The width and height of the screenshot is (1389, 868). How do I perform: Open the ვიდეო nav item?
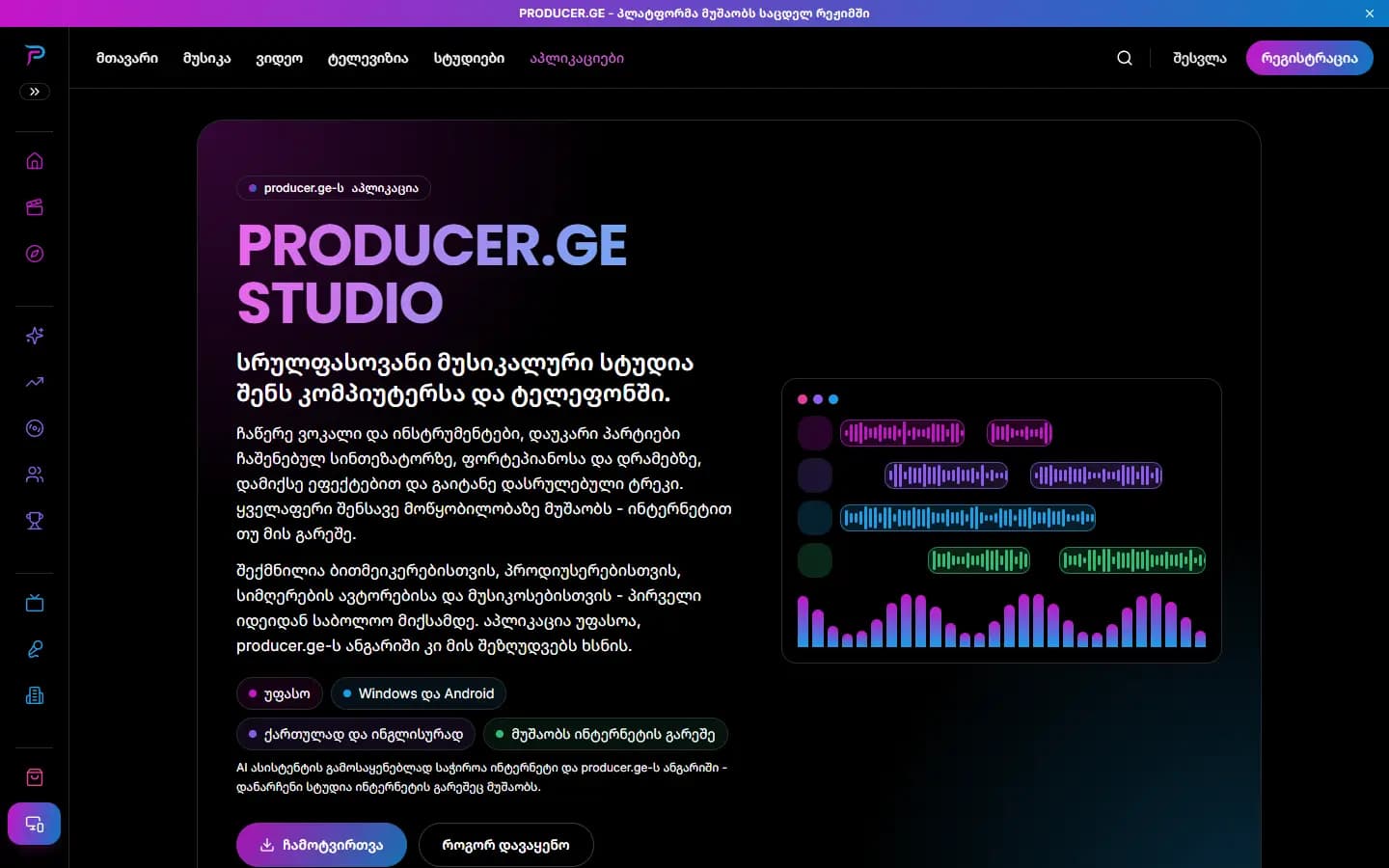pyautogui.click(x=280, y=58)
